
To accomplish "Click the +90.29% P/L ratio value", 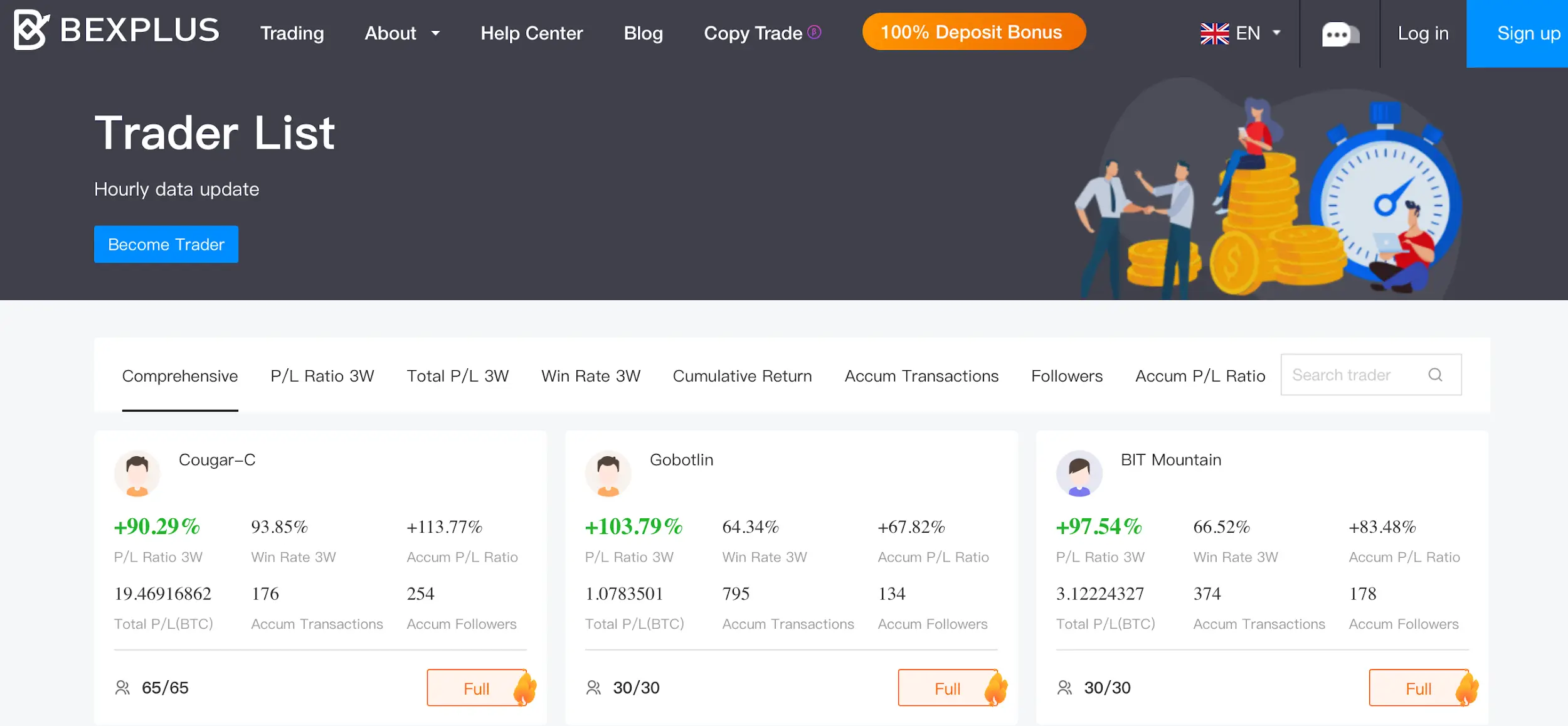I will coord(157,526).
